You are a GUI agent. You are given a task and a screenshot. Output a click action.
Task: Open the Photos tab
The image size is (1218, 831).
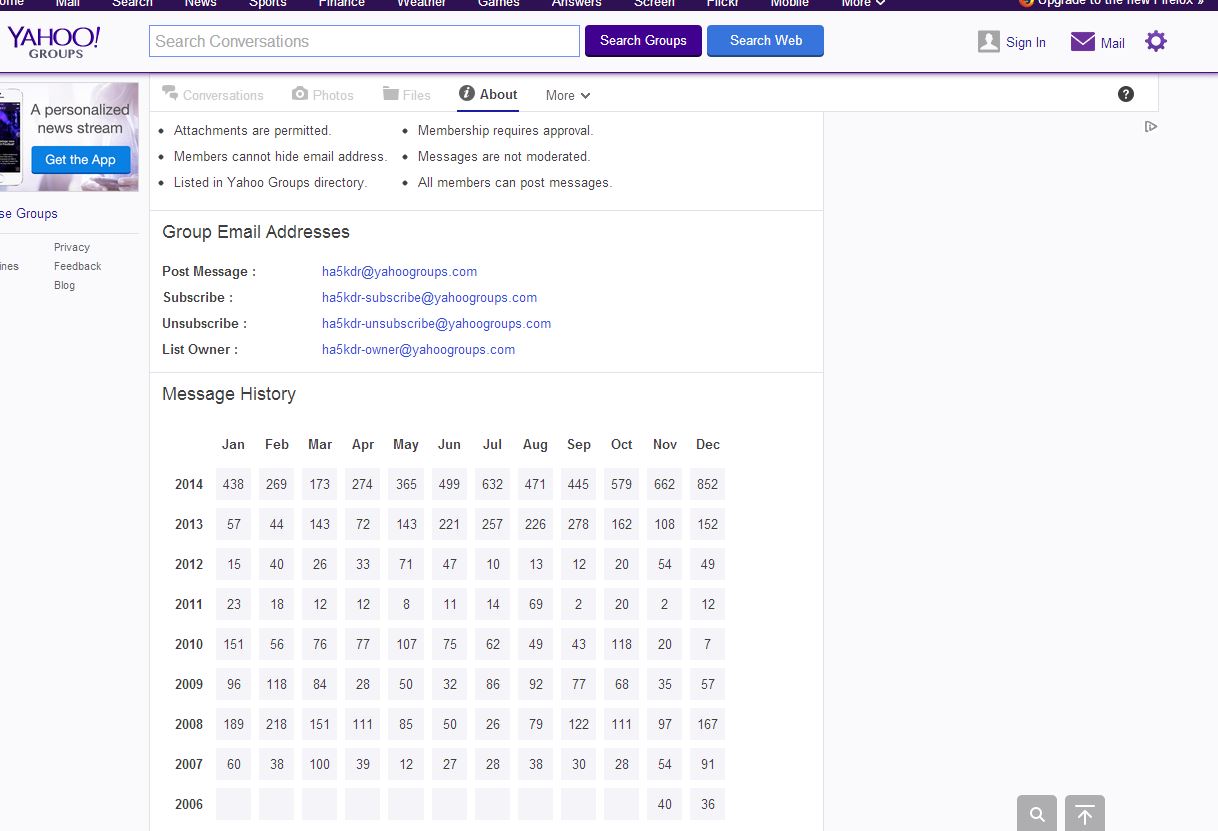pos(323,95)
